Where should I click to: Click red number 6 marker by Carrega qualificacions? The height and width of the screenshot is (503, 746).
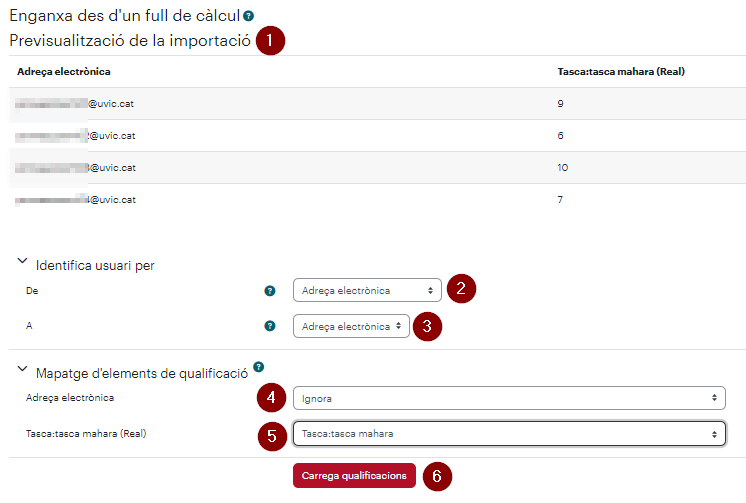pyautogui.click(x=437, y=476)
